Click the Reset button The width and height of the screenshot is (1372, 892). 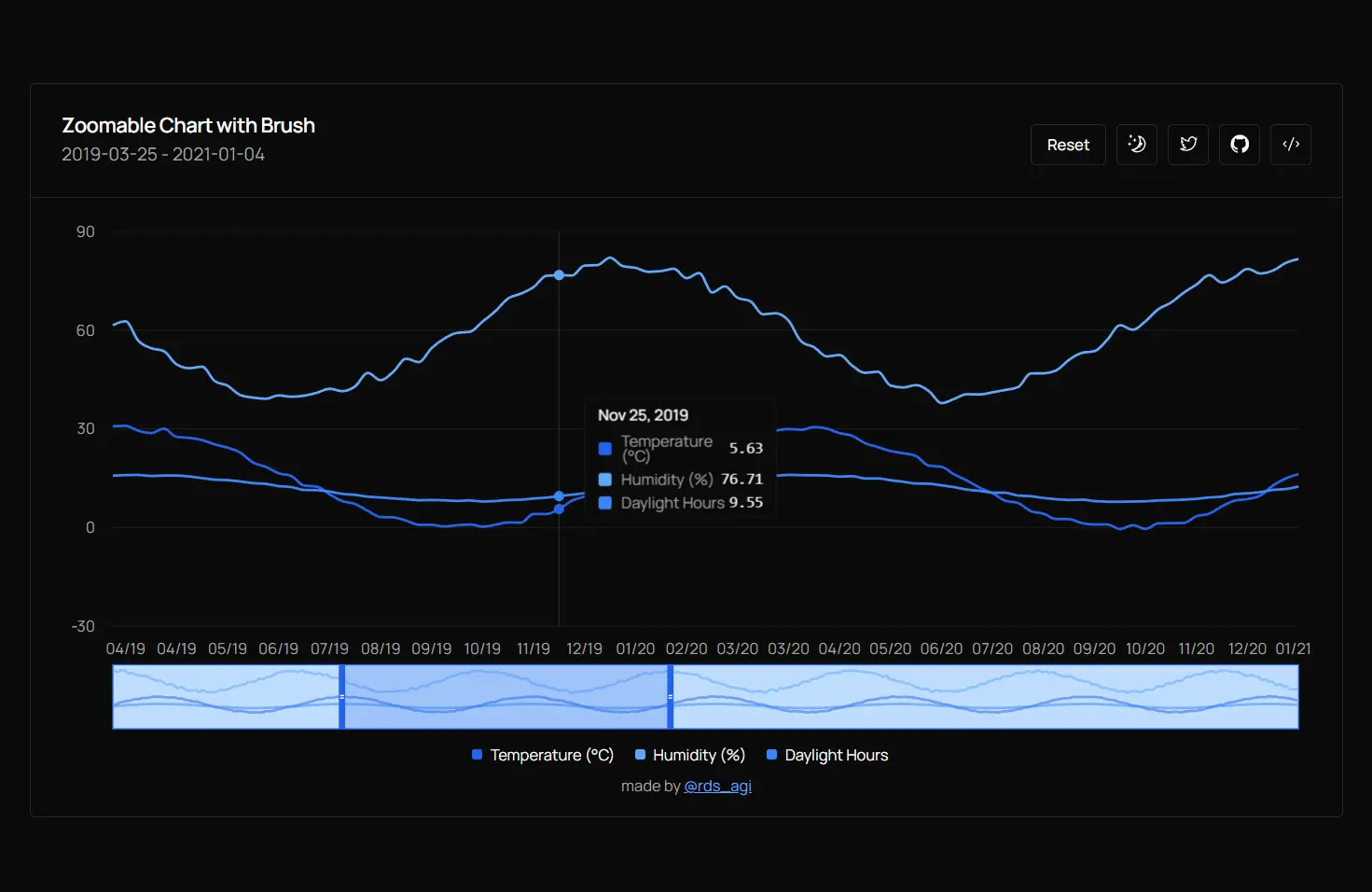tap(1067, 145)
